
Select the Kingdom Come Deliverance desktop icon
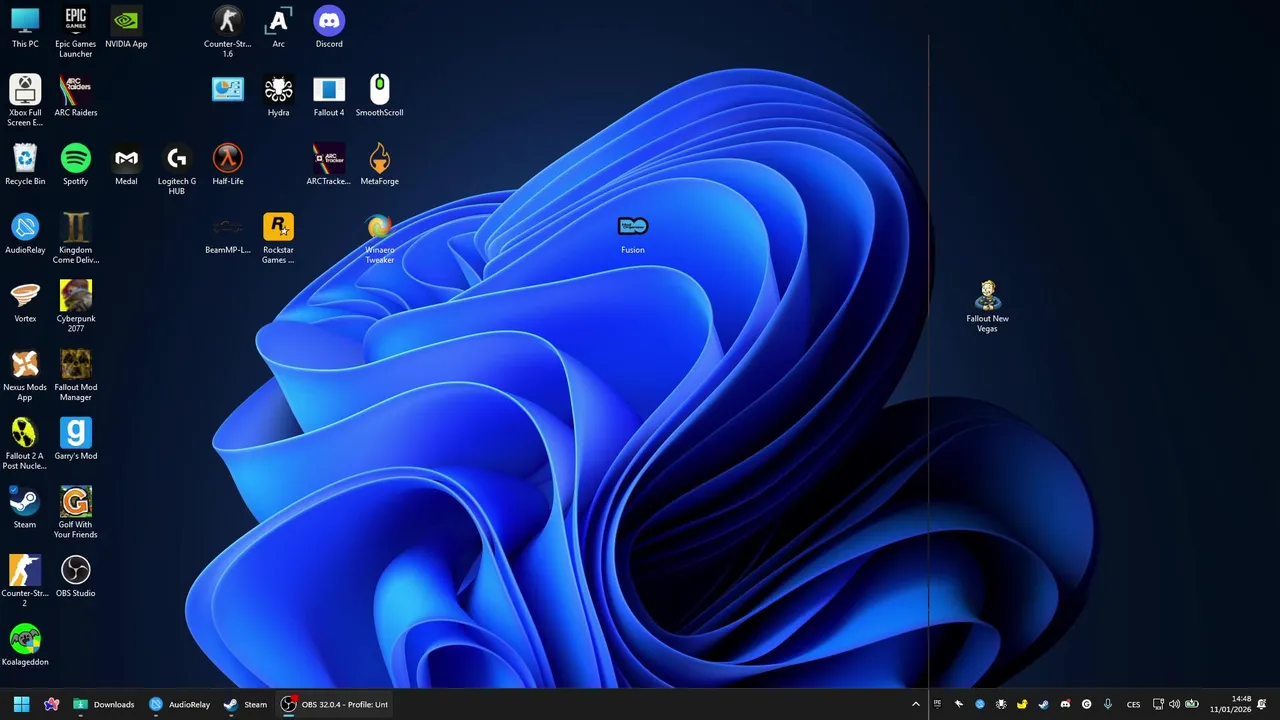point(75,238)
